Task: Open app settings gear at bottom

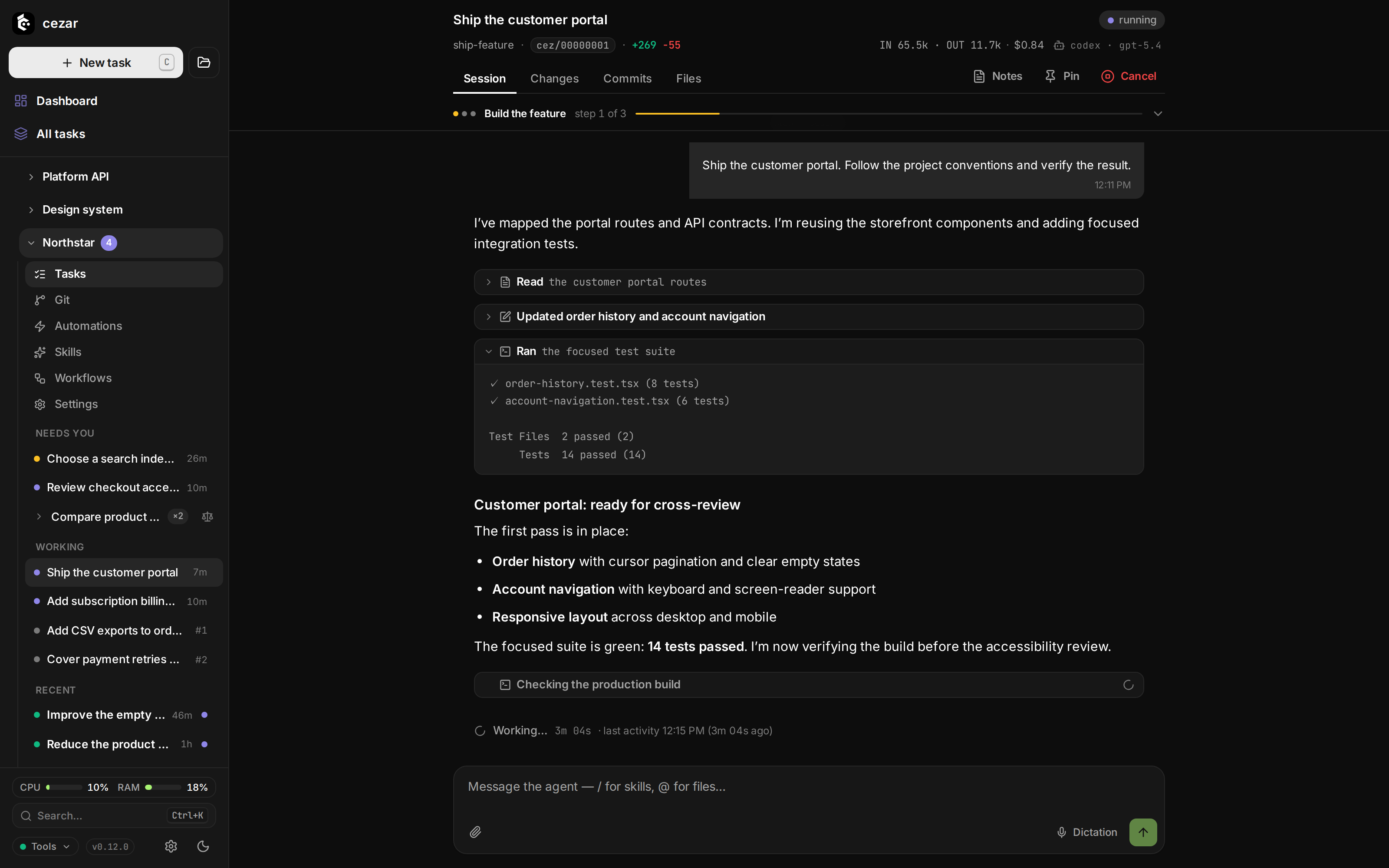Action: 171,846
